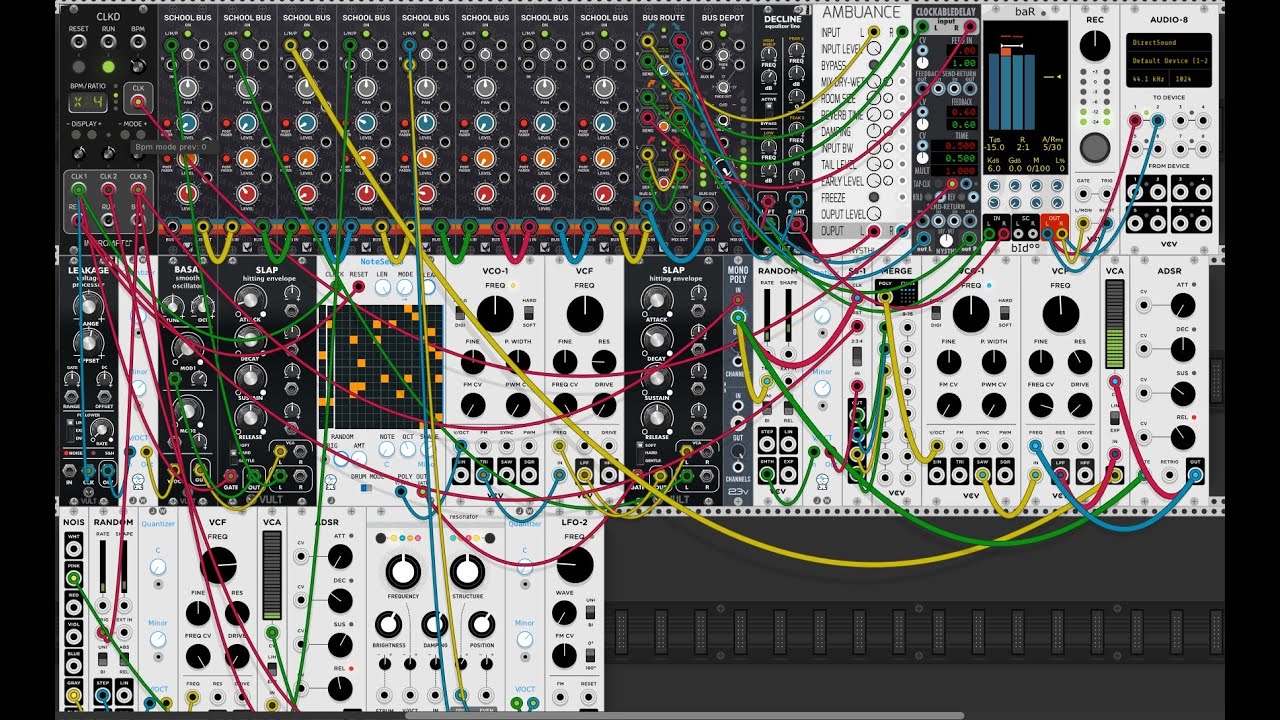
Task: Toggle the Ambuance BYPASS button
Action: click(872, 65)
